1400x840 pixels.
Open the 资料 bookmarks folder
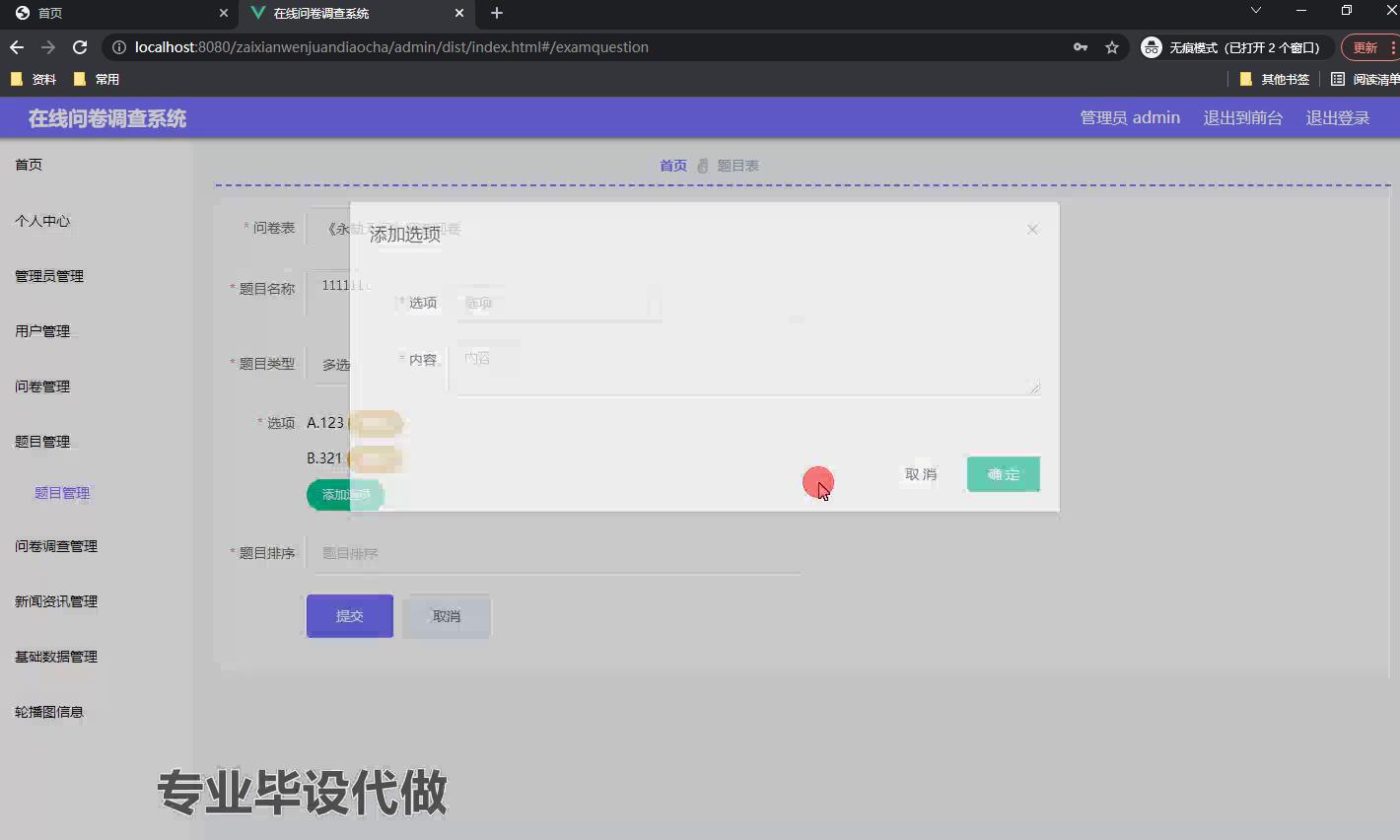[35, 79]
